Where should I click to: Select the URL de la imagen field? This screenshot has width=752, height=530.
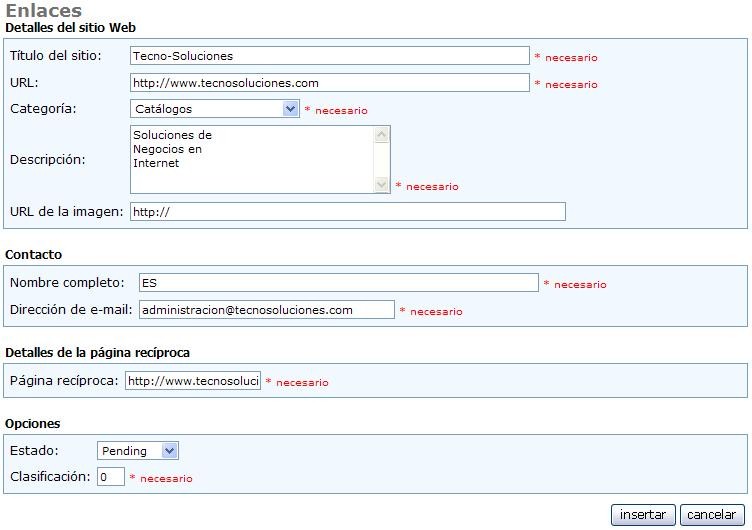[x=347, y=211]
